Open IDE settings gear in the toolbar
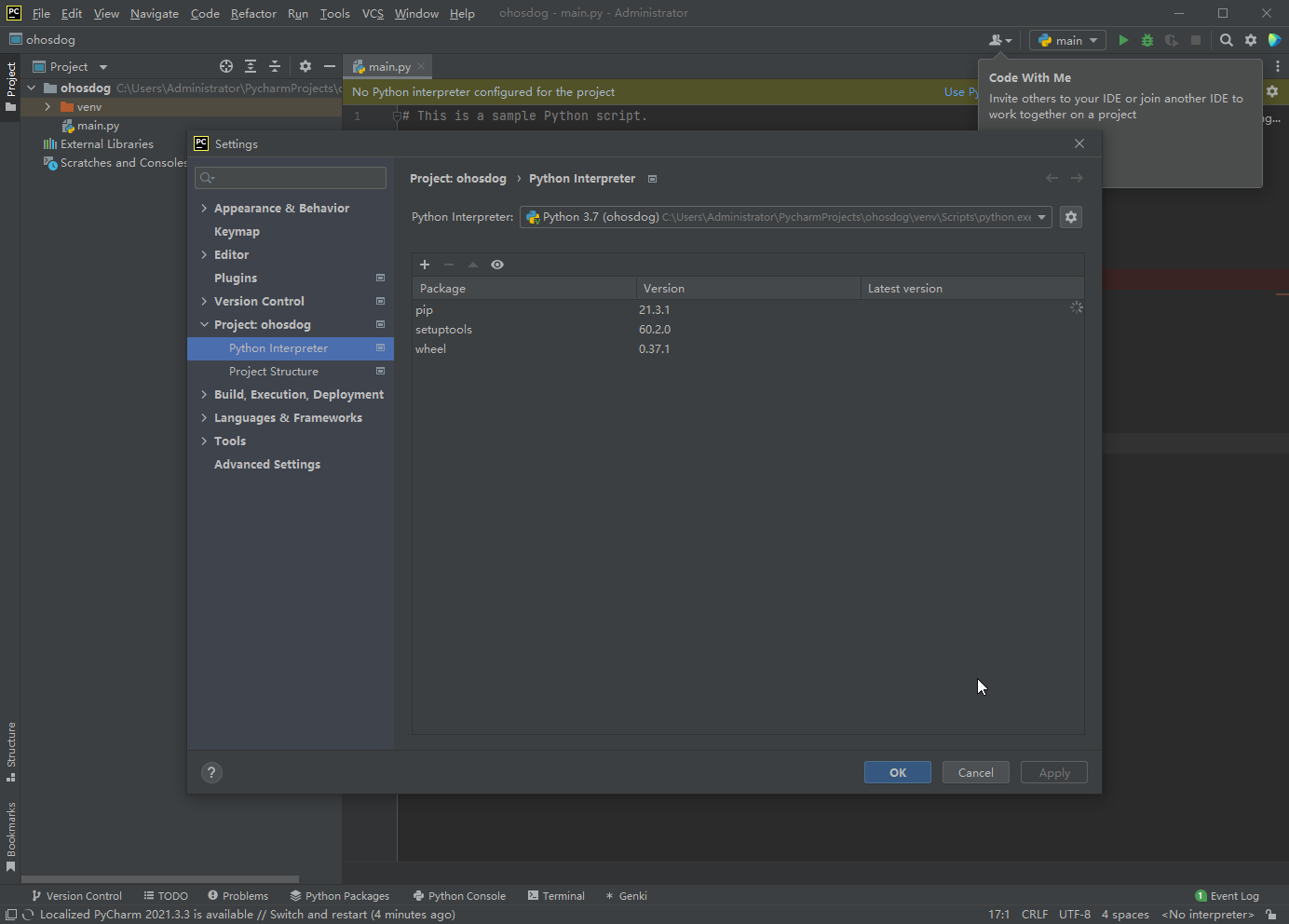Image resolution: width=1289 pixels, height=924 pixels. tap(1251, 40)
